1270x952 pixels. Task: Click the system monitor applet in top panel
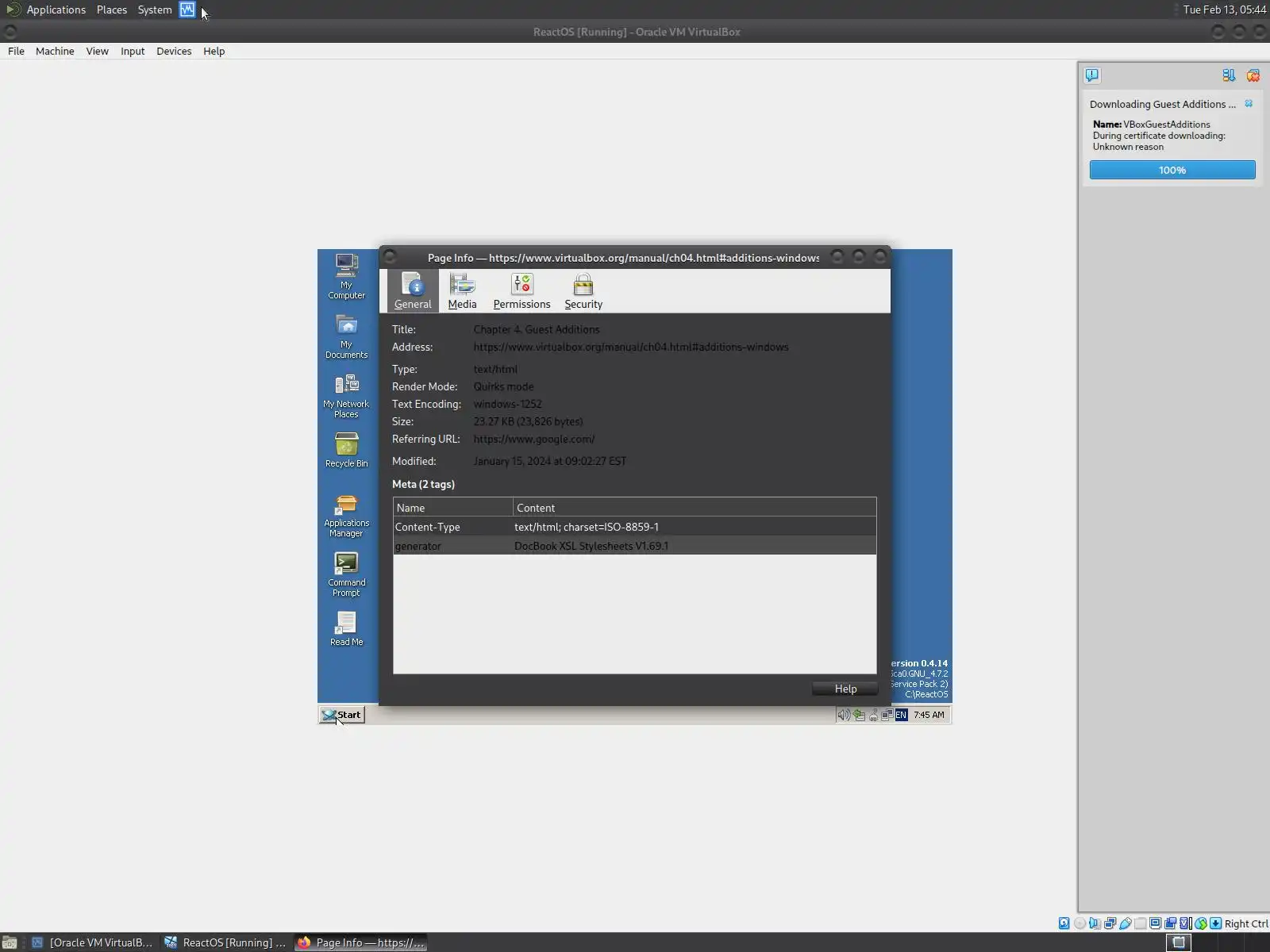coord(187,10)
